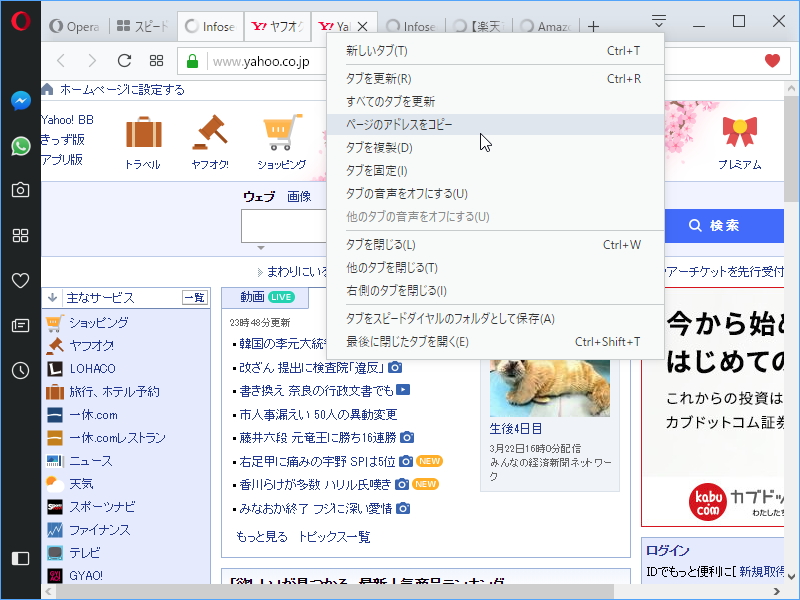The height and width of the screenshot is (600, 800).
Task: Open browsing history via the clock icon
Action: [x=20, y=370]
